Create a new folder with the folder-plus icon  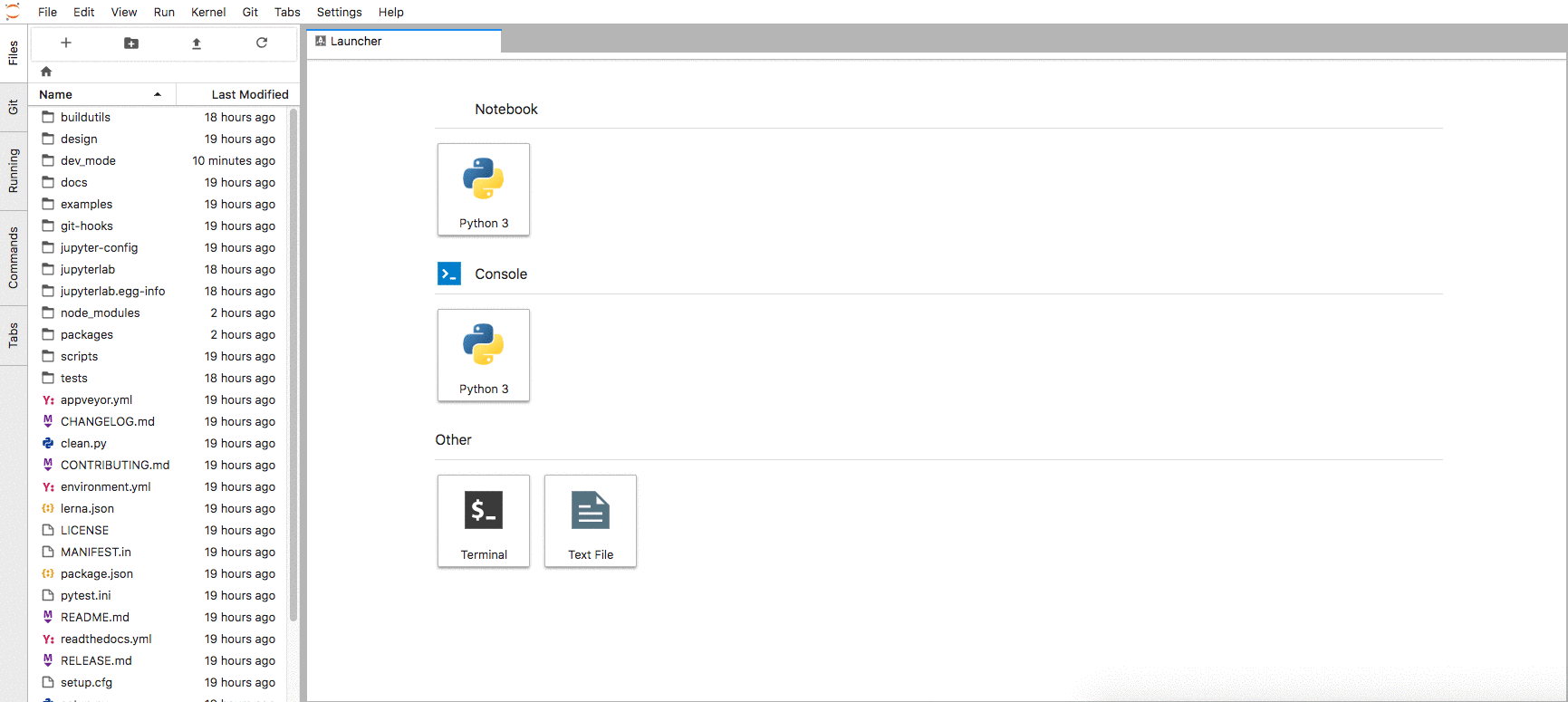tap(131, 43)
